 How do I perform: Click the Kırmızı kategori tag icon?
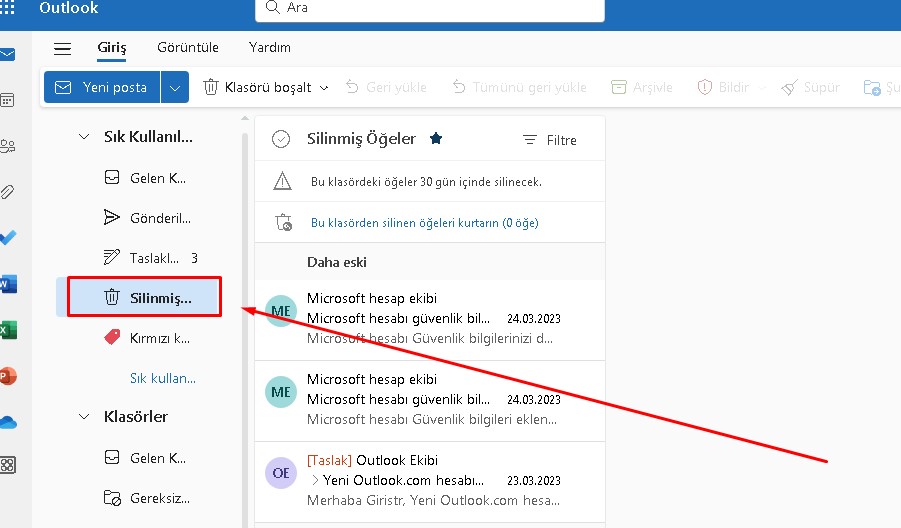112,337
